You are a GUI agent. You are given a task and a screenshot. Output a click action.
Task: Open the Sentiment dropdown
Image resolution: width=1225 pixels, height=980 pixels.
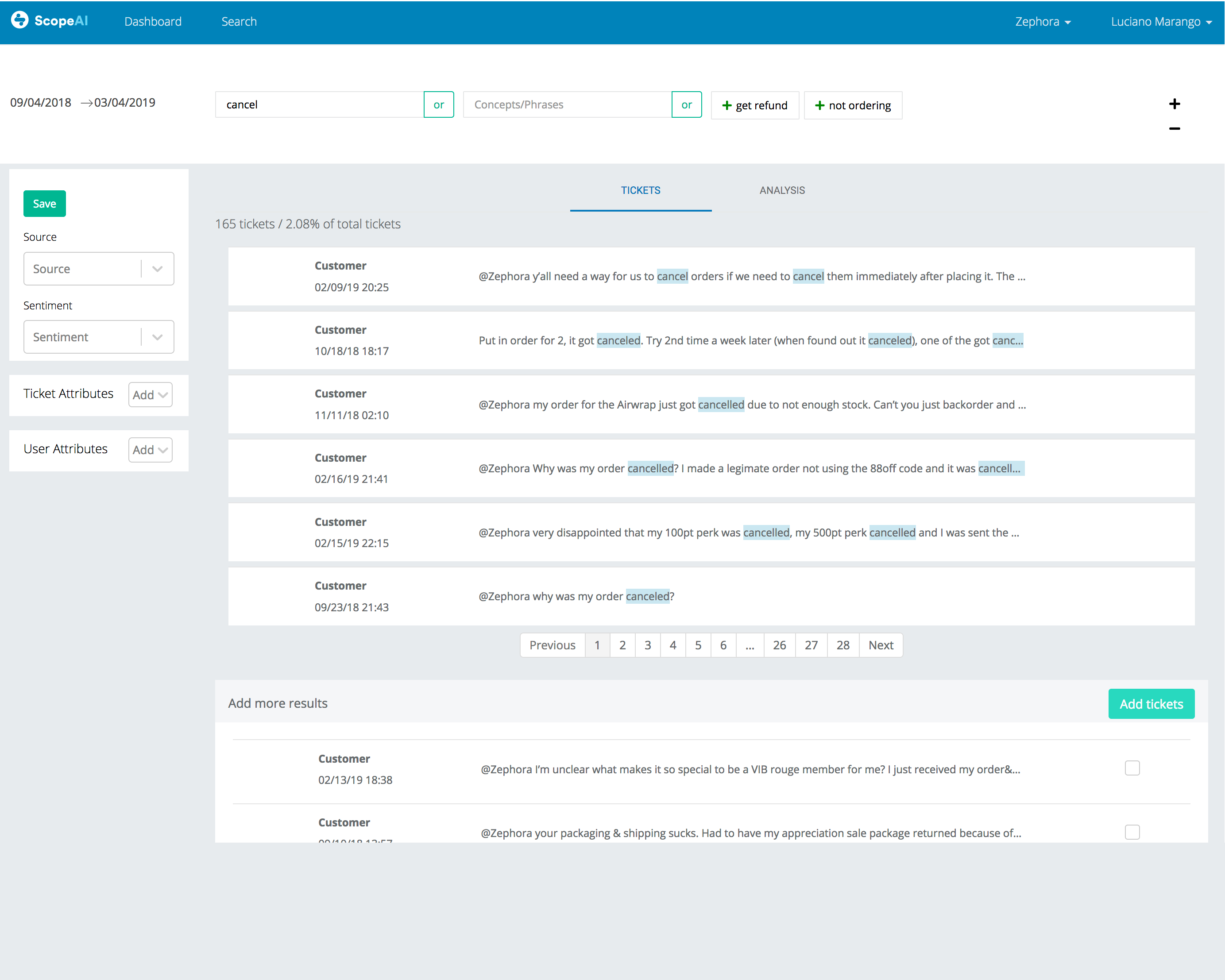coord(99,337)
